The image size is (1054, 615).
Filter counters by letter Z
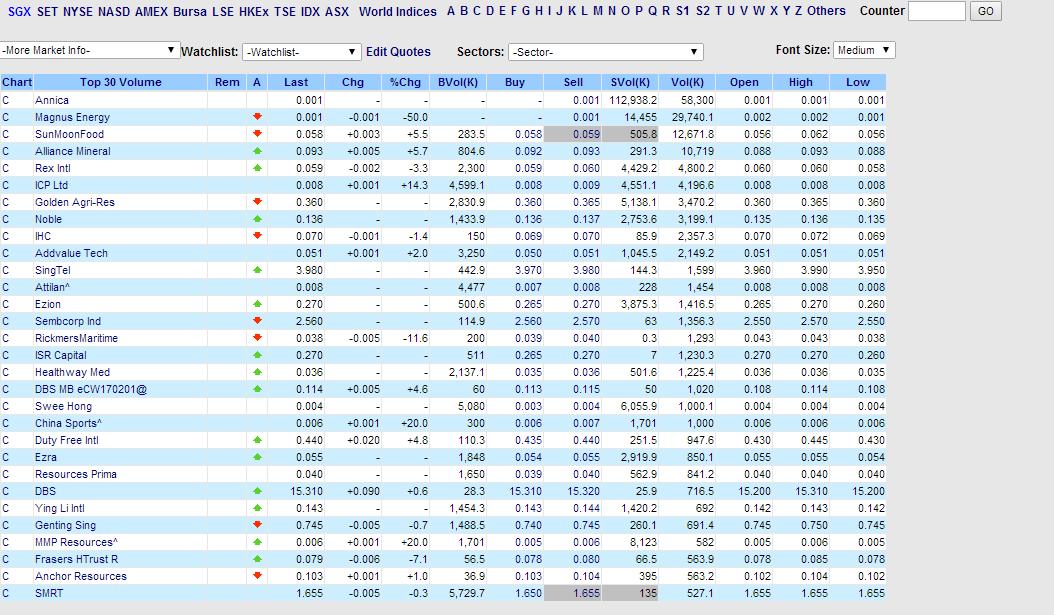click(x=799, y=11)
